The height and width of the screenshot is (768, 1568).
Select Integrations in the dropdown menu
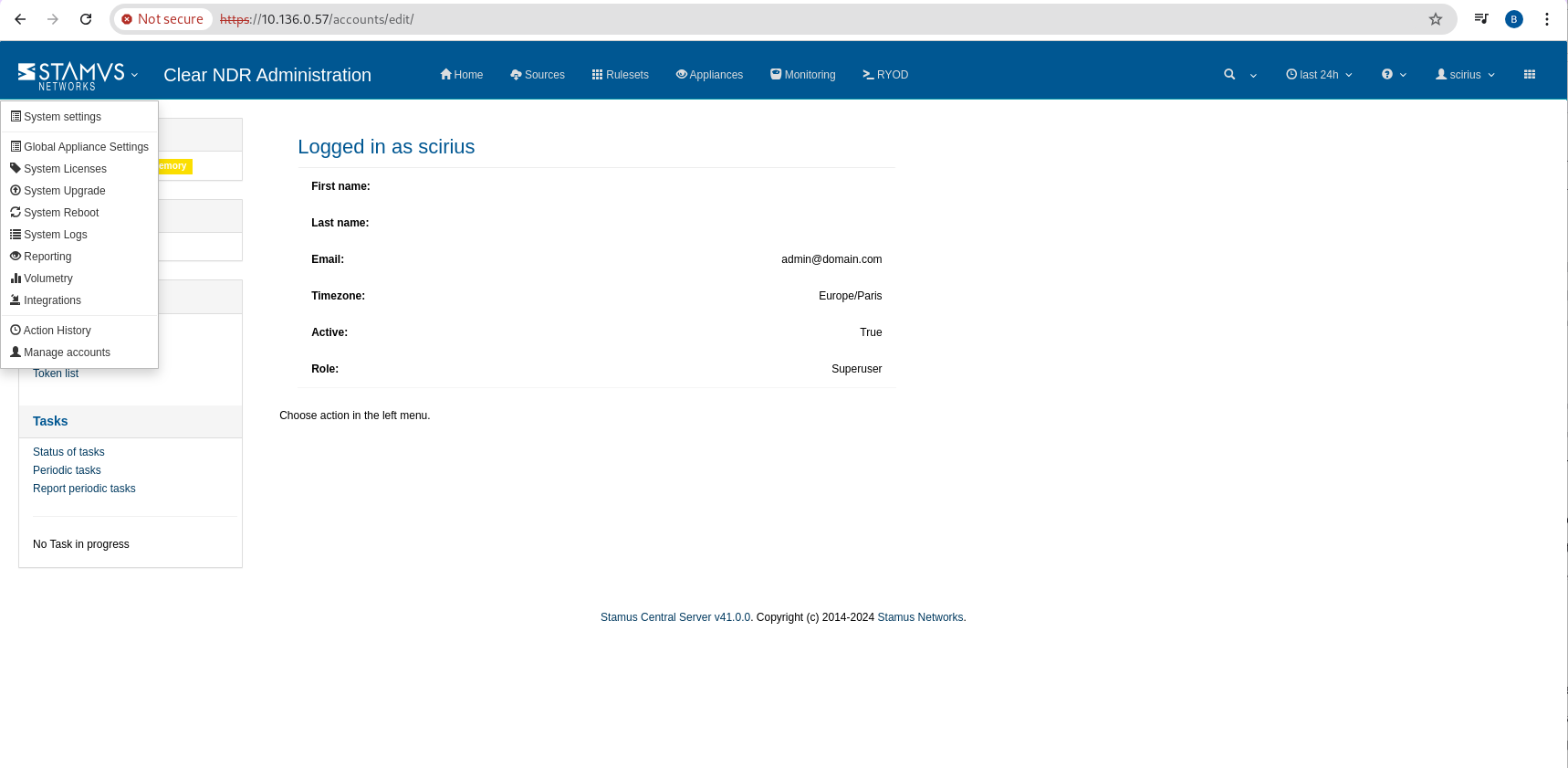tap(52, 300)
